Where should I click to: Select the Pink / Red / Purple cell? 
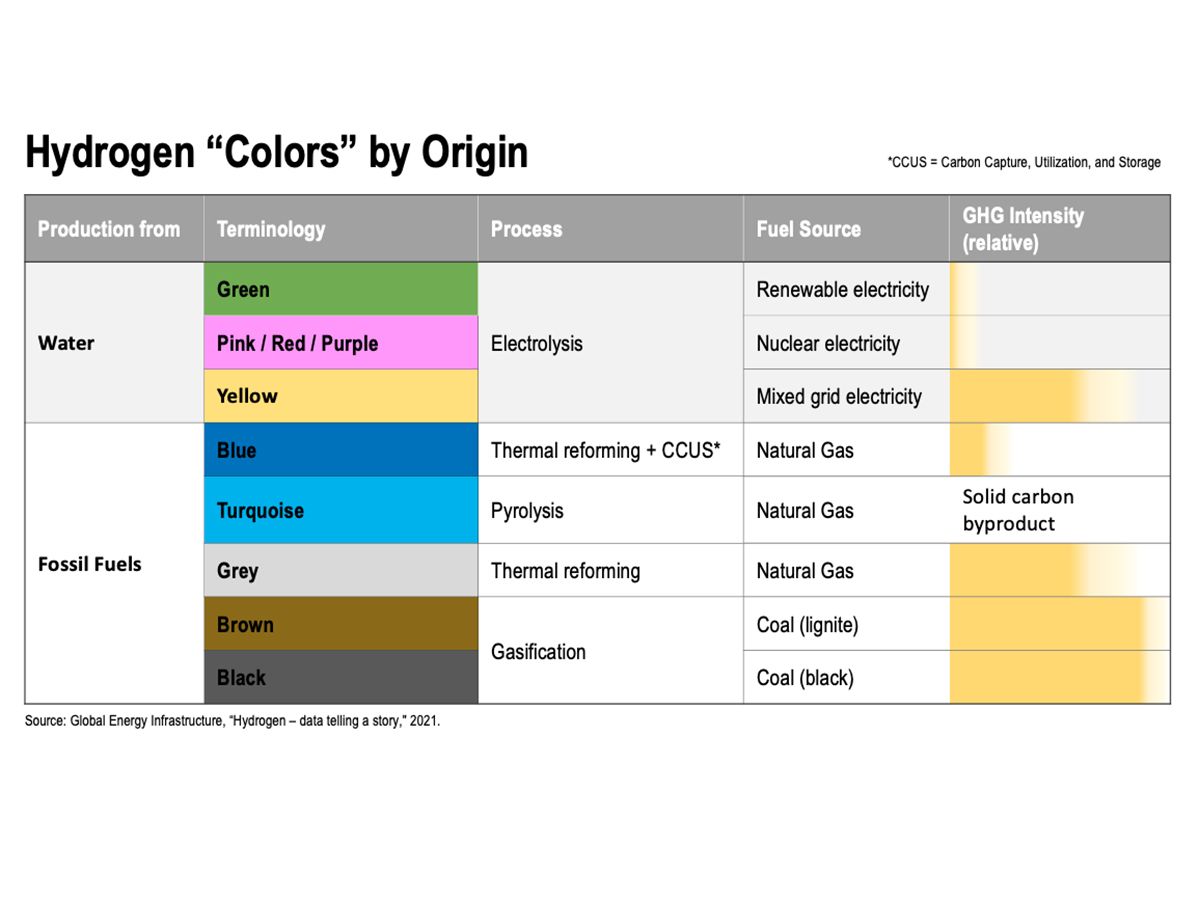pos(340,343)
